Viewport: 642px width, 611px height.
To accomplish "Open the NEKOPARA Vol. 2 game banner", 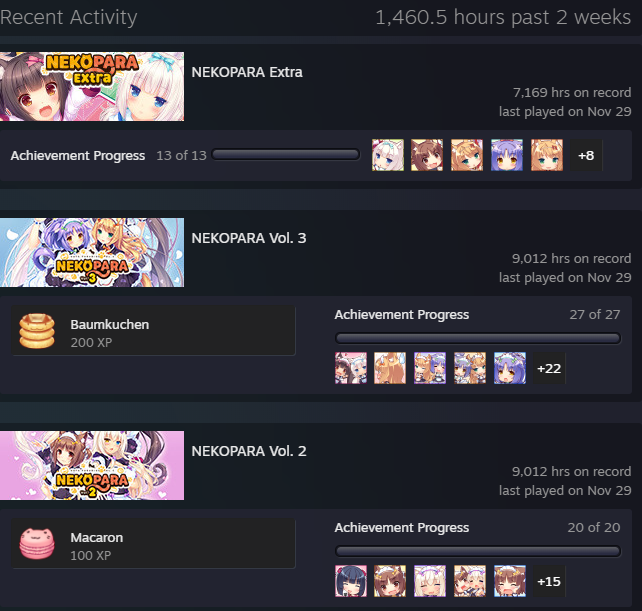I will tap(92, 465).
